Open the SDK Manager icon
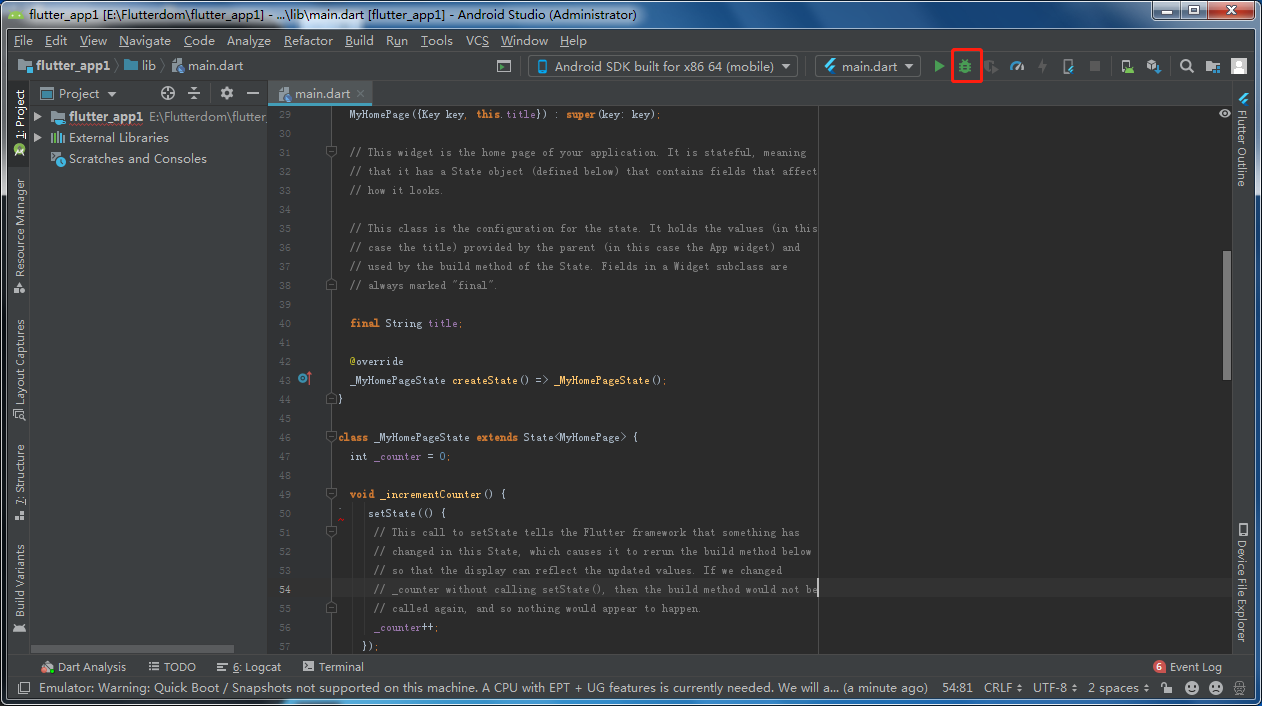 (x=1153, y=66)
